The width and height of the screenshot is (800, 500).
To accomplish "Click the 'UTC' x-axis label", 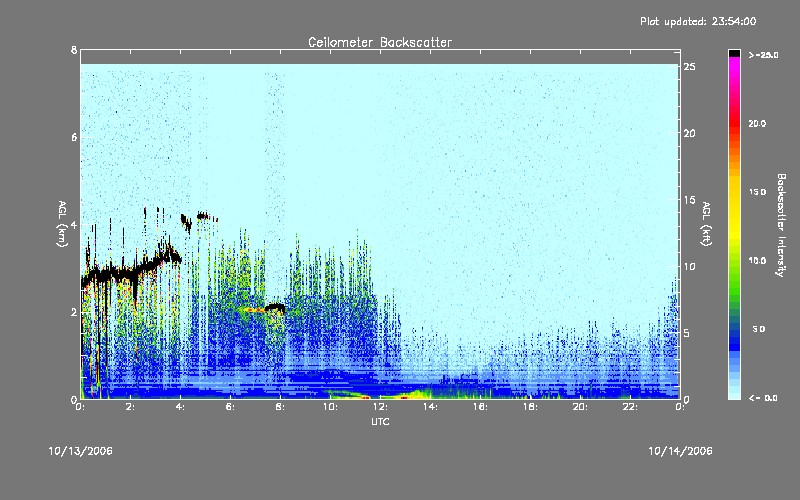I will tap(380, 421).
